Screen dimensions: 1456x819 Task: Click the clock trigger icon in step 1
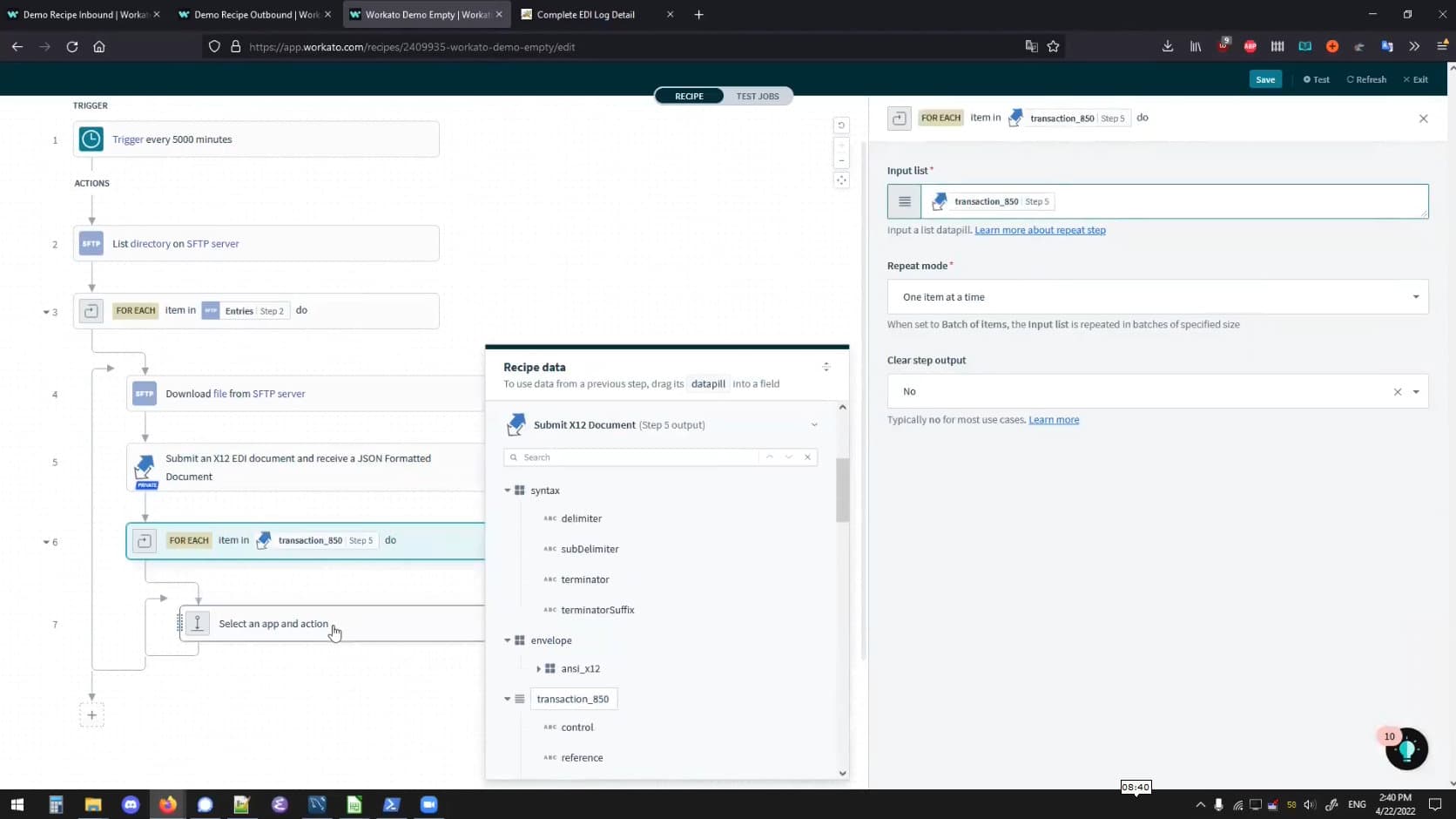(91, 139)
